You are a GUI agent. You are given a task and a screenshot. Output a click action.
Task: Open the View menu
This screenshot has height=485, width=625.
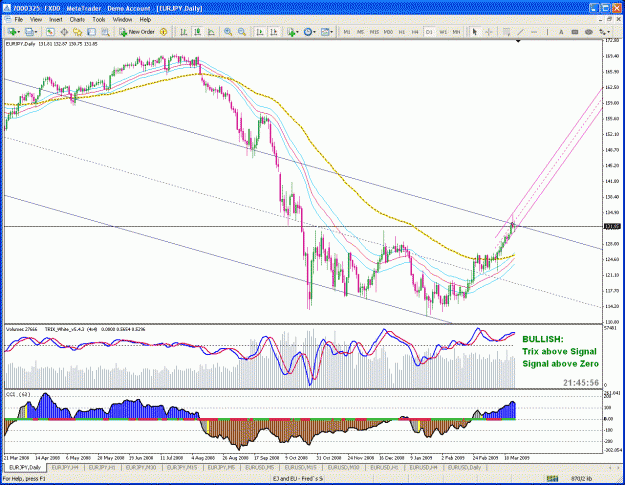(35, 20)
